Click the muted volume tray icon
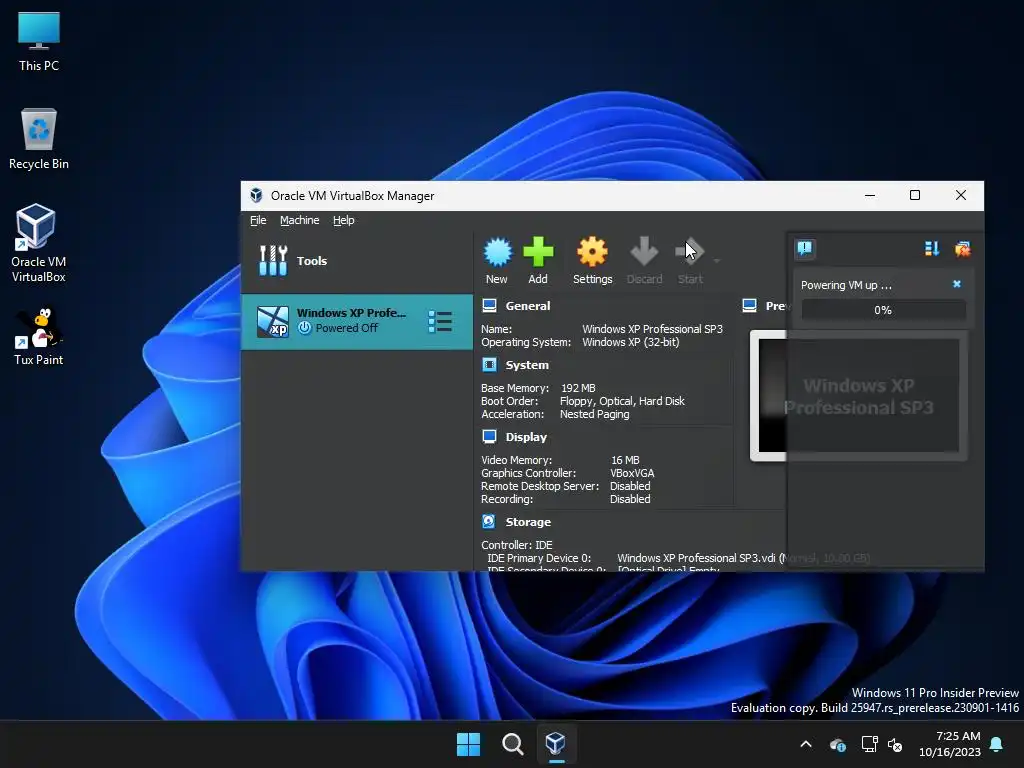This screenshot has height=768, width=1024. click(895, 744)
